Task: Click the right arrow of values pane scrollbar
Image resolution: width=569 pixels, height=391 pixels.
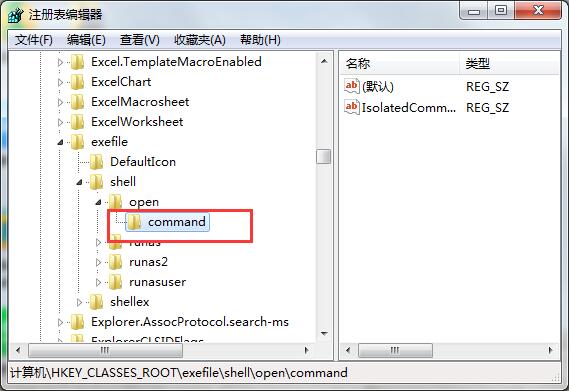Action: 550,350
